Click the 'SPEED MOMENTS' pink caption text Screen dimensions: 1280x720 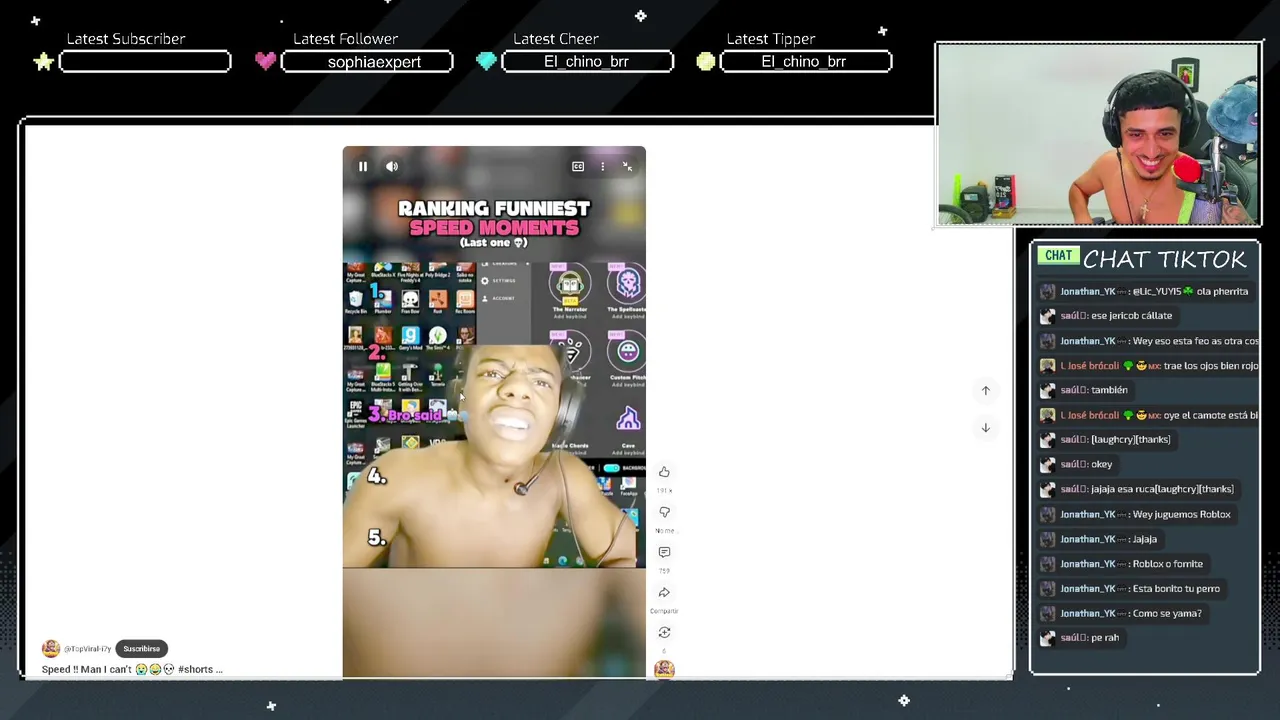click(494, 228)
